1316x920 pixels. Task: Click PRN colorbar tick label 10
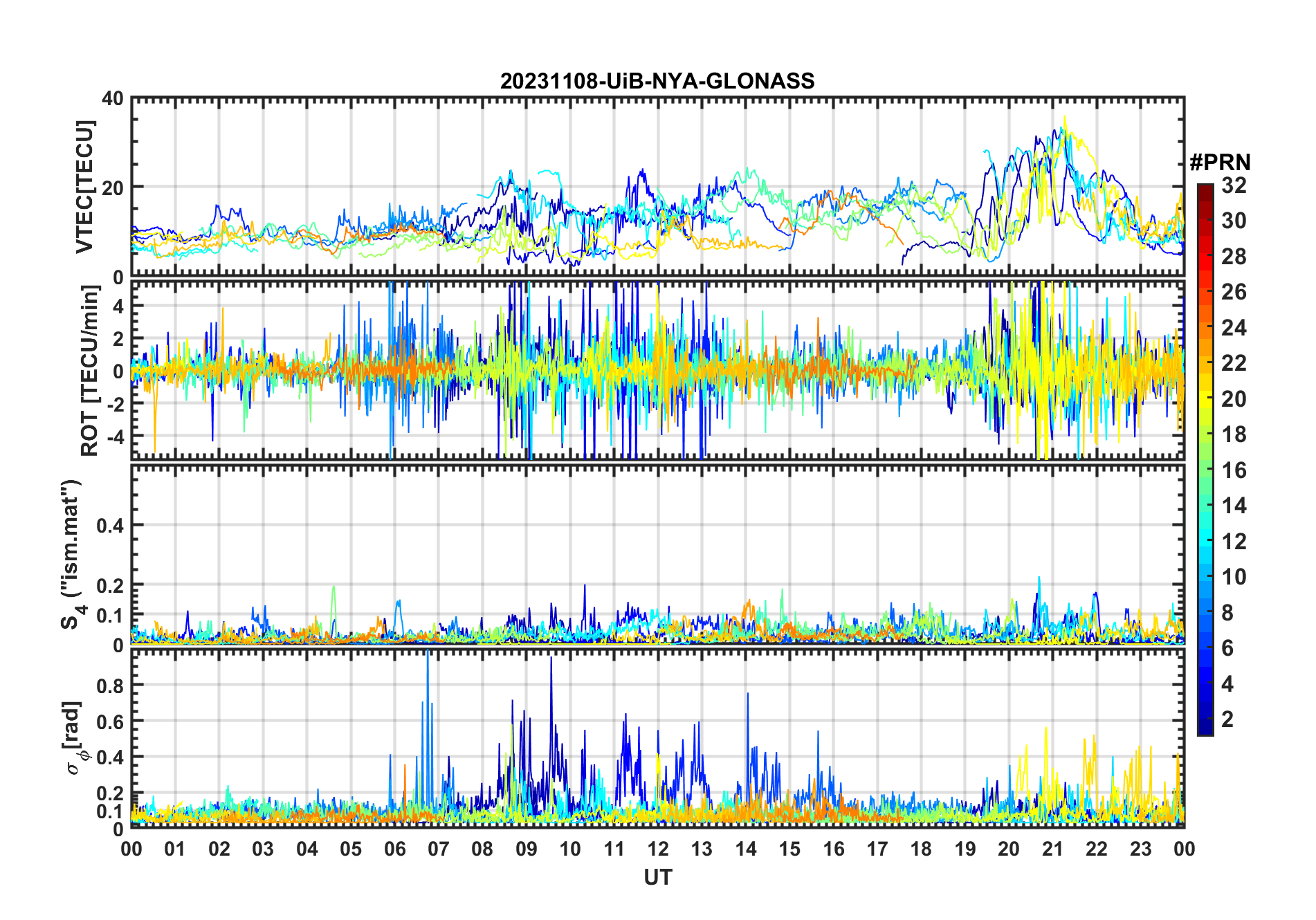(x=1234, y=577)
